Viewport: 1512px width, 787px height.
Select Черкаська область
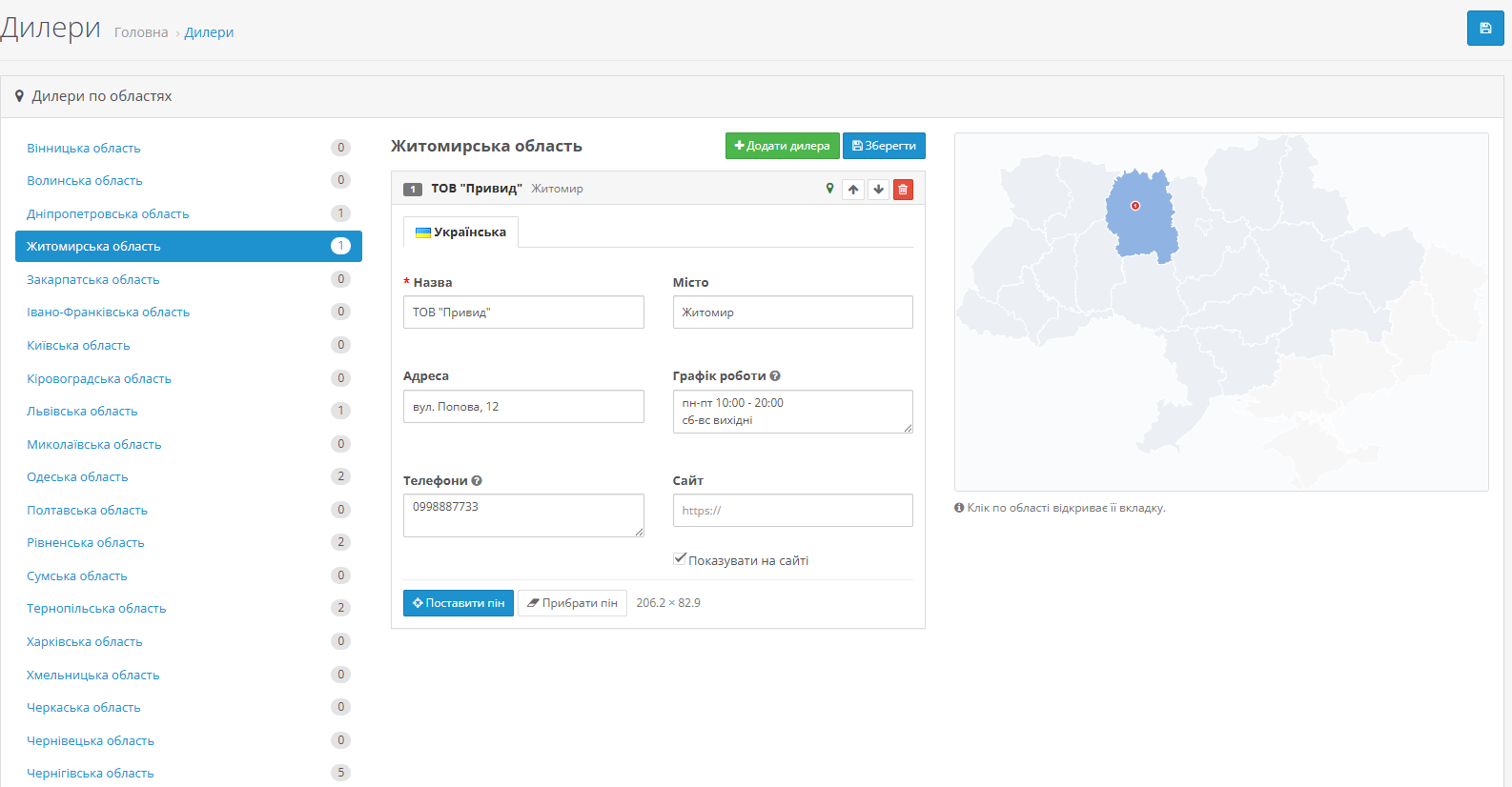(189, 708)
